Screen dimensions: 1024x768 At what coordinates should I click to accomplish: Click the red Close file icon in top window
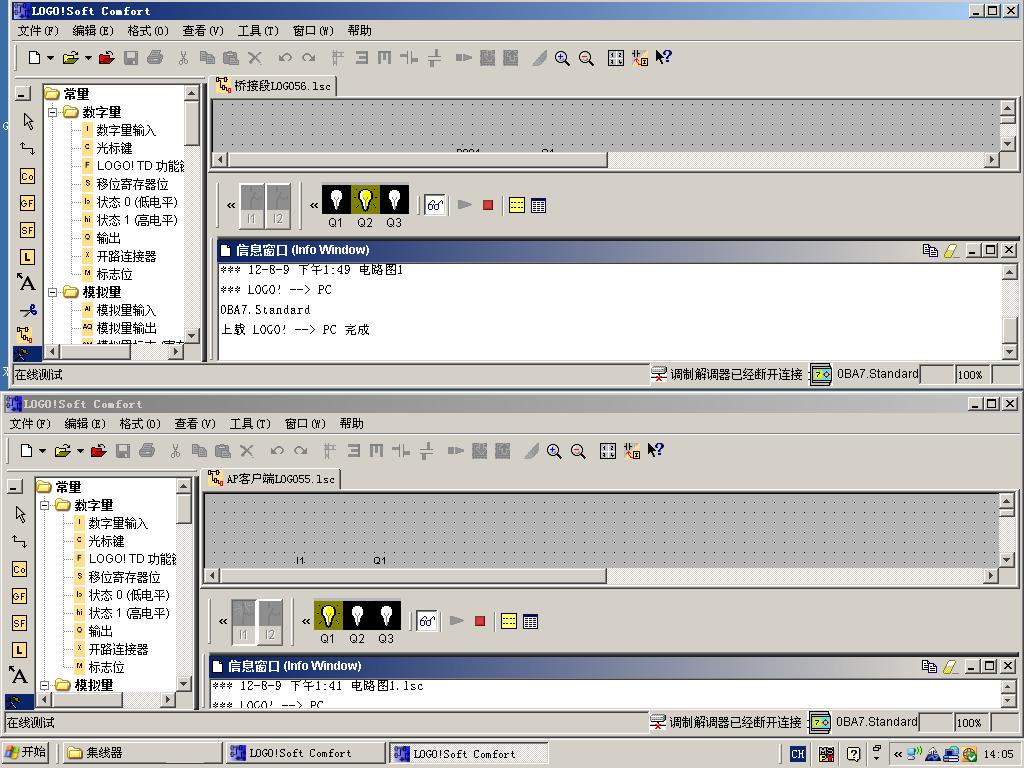(106, 58)
